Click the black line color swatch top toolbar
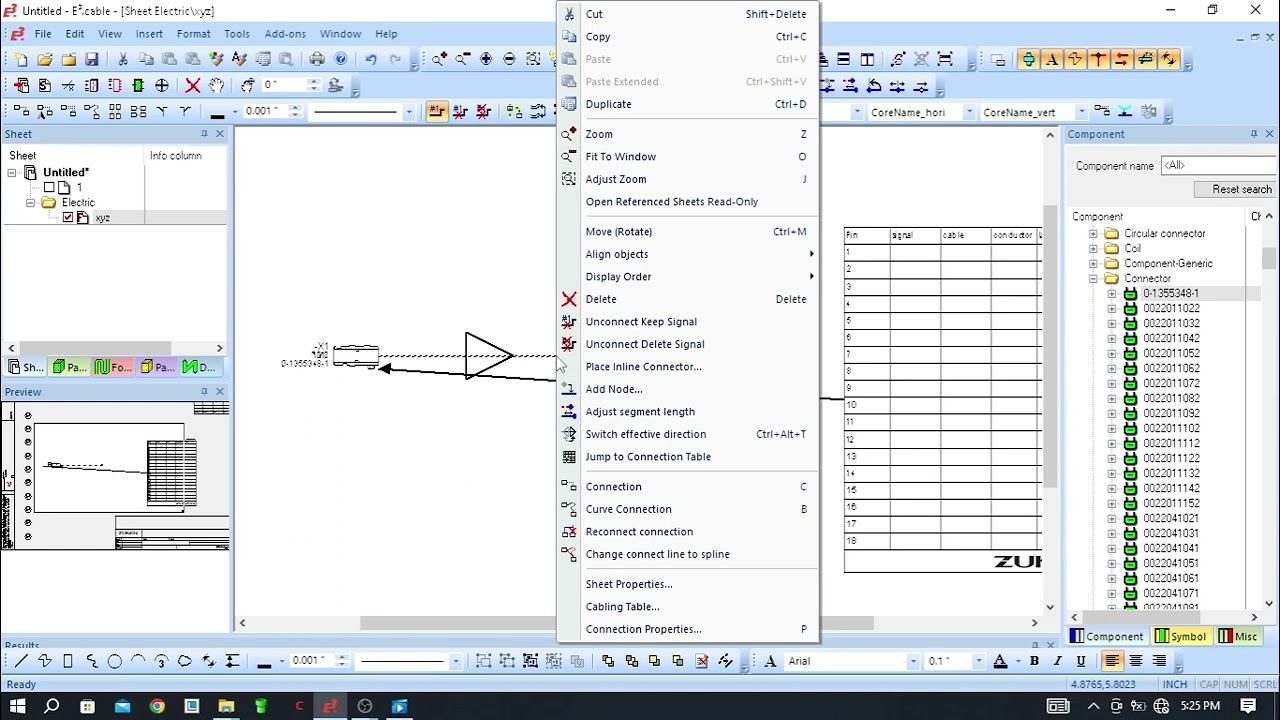Screen dimensions: 1280x720 pyautogui.click(x=217, y=112)
